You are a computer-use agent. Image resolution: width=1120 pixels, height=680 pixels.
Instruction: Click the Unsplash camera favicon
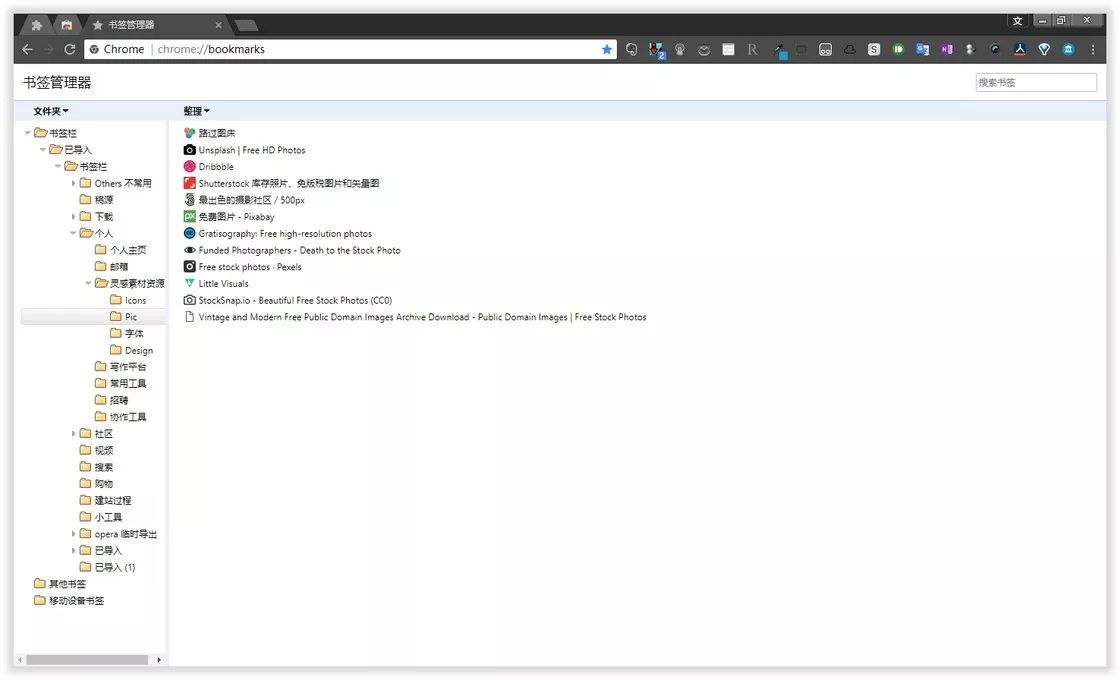pyautogui.click(x=189, y=150)
